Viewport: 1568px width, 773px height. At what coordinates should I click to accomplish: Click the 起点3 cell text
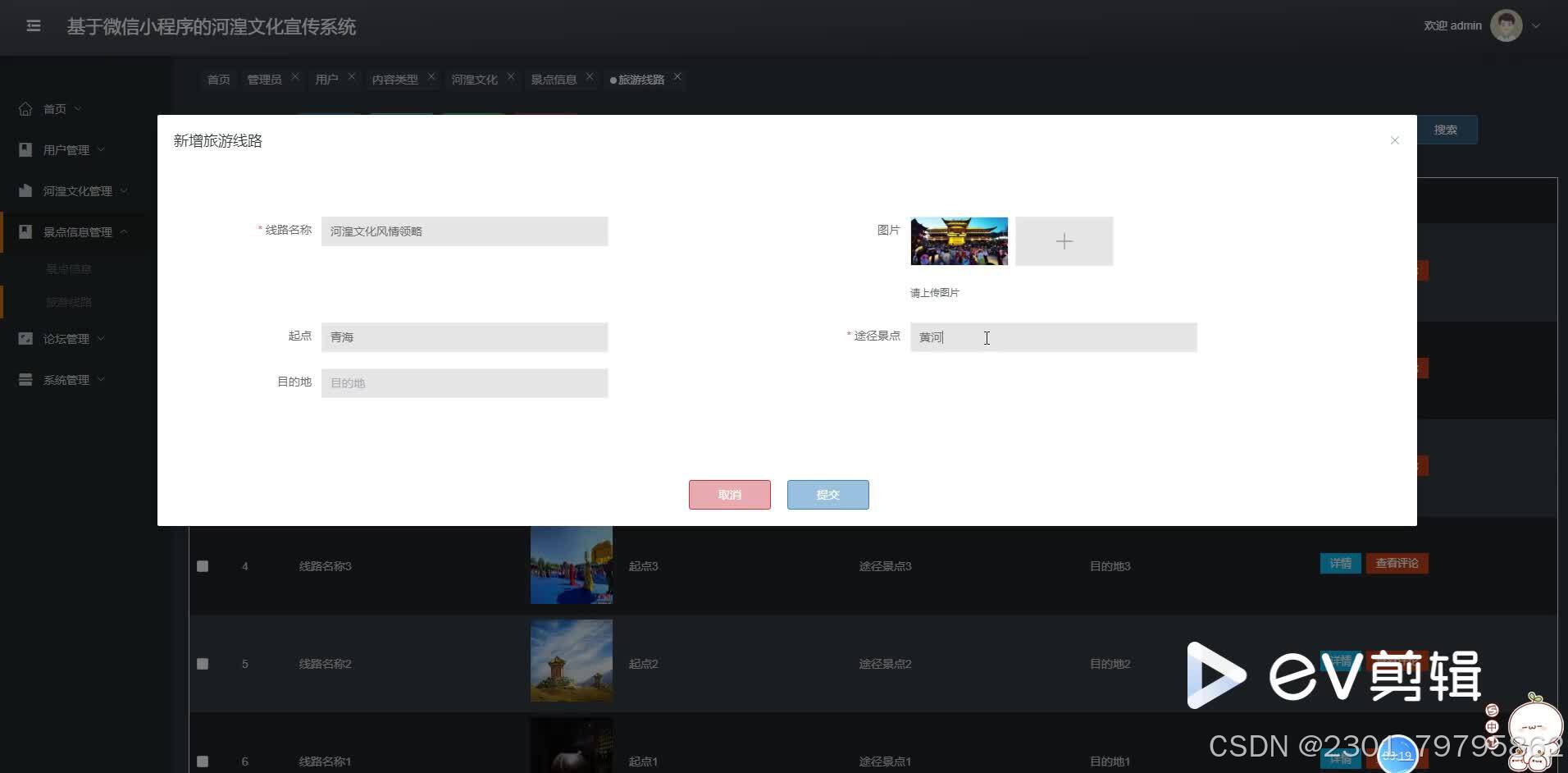(x=643, y=566)
